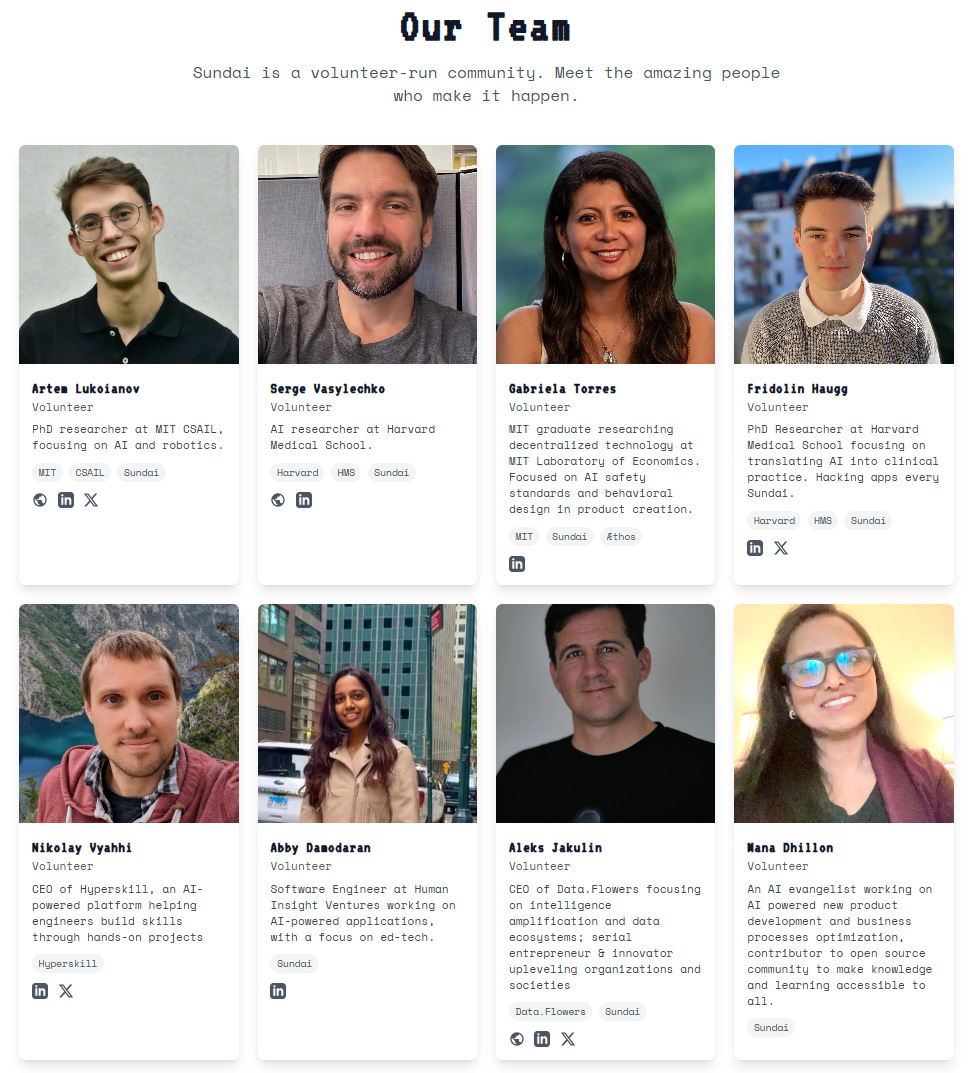The width and height of the screenshot is (971, 1073).
Task: Open Abby Damodaran's LinkedIn icon
Action: point(278,991)
